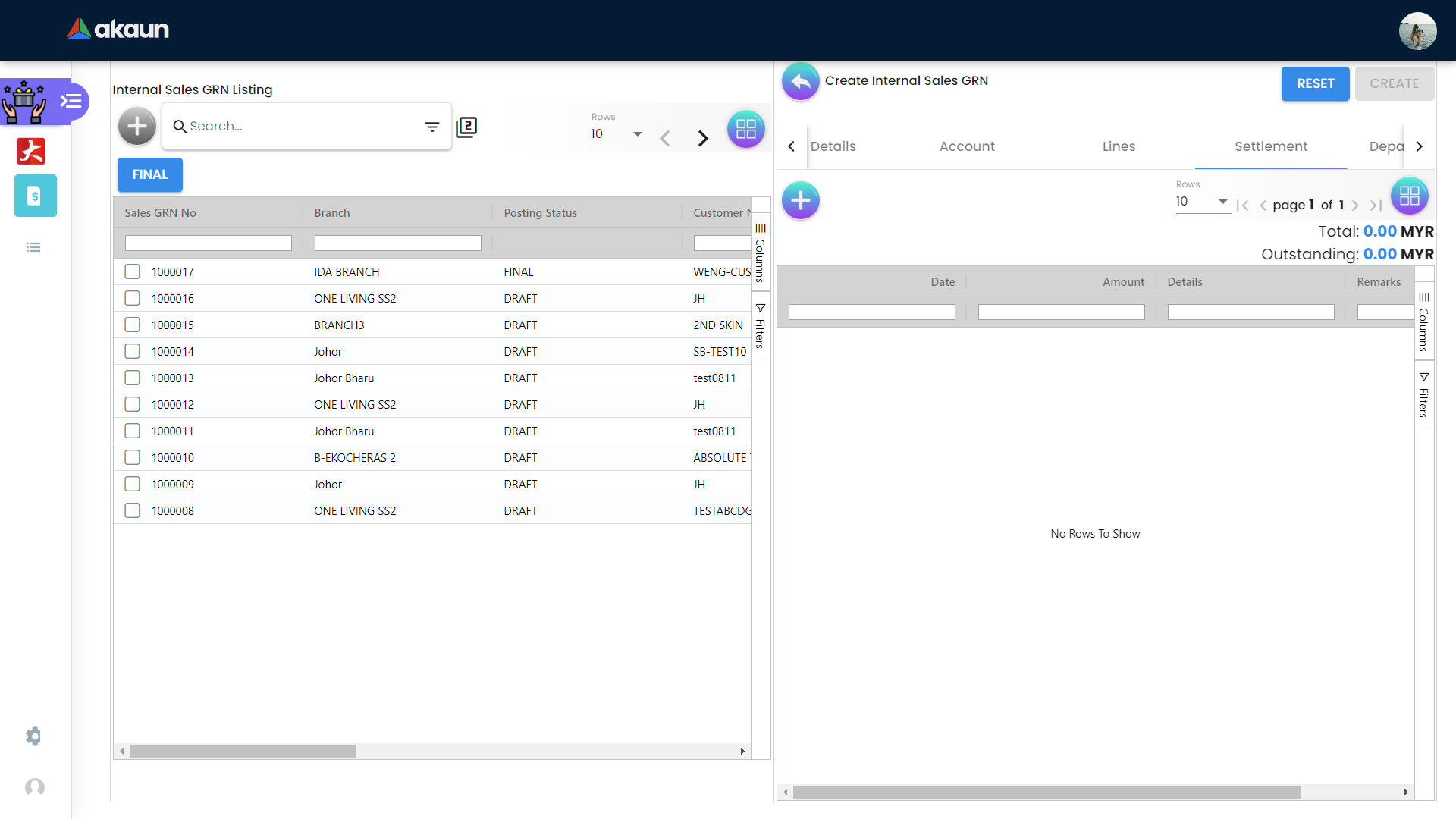Image resolution: width=1456 pixels, height=819 pixels.
Task: Click the advanced search filter icon
Action: tap(432, 127)
